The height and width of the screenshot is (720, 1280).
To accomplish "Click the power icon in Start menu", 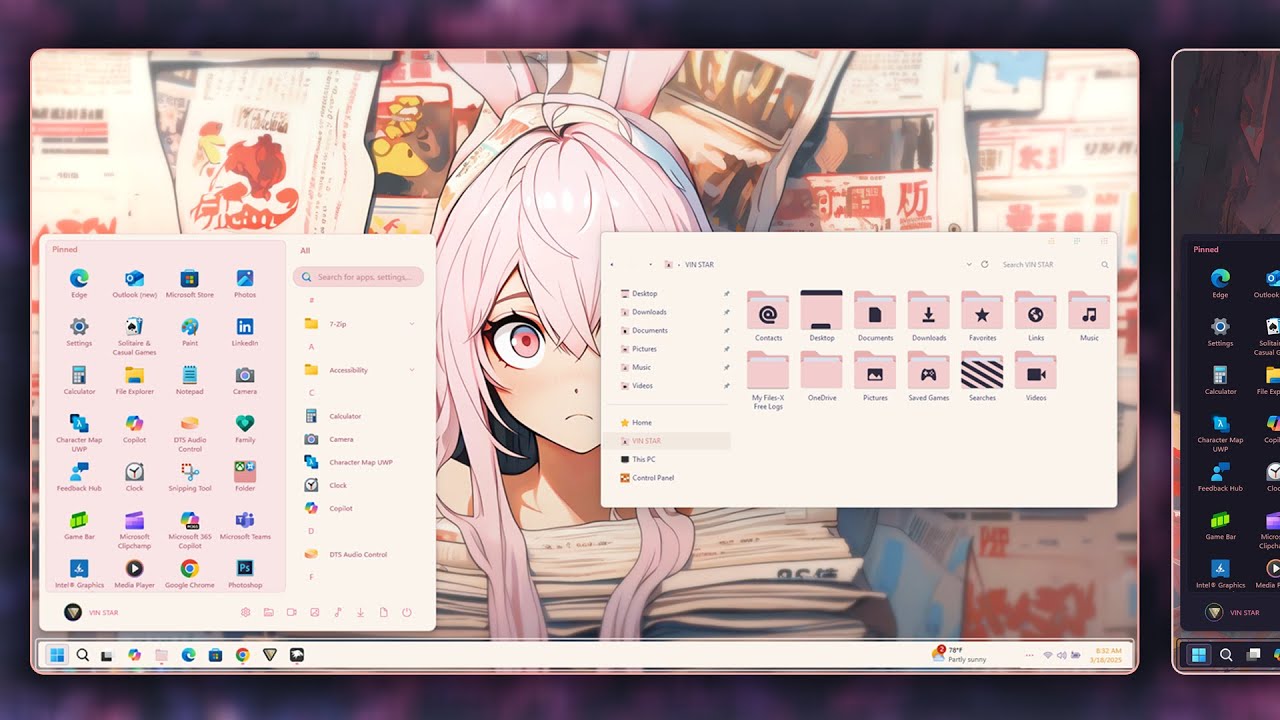I will pos(407,612).
